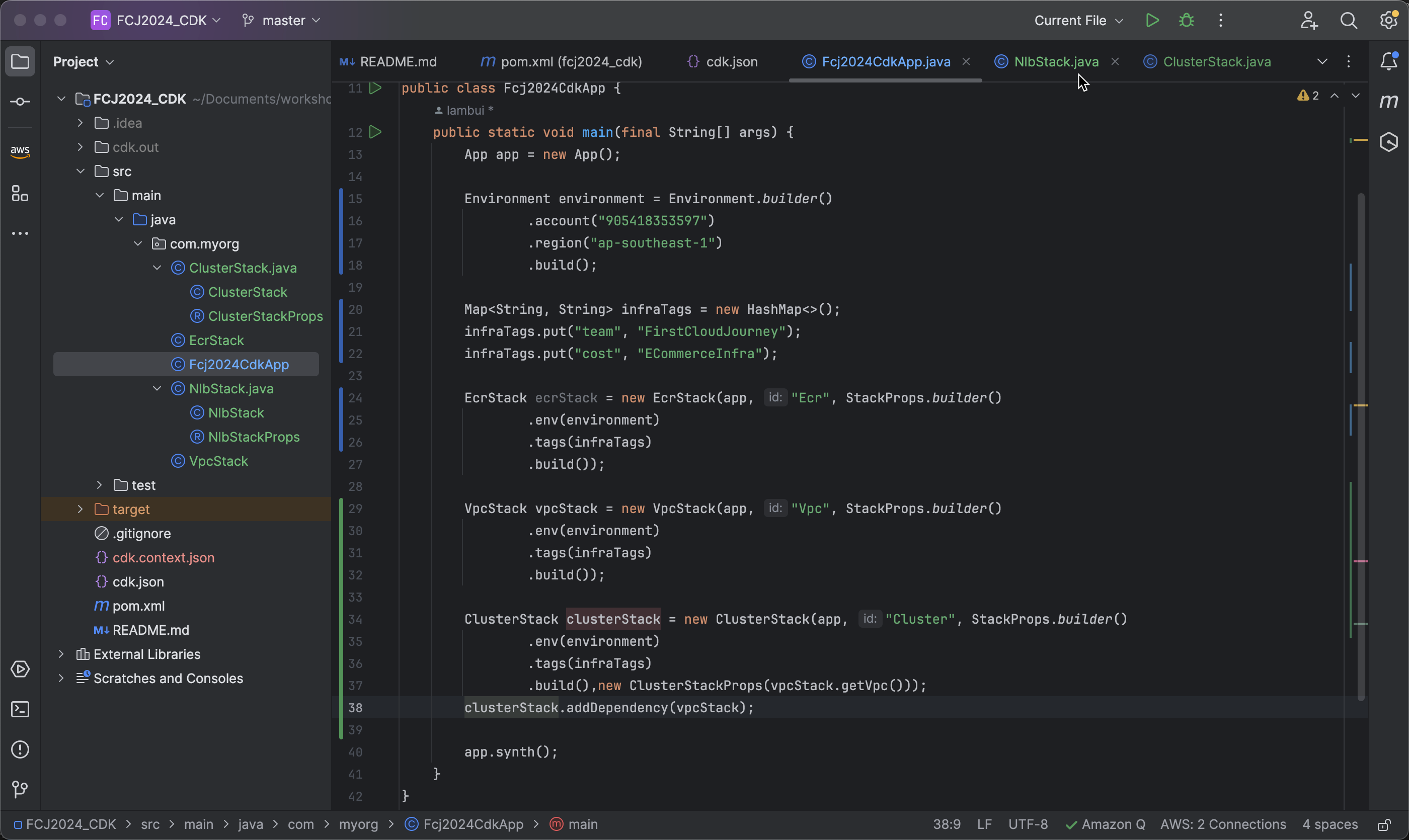
Task: Open Search Everywhere magnifier
Action: [1349, 21]
